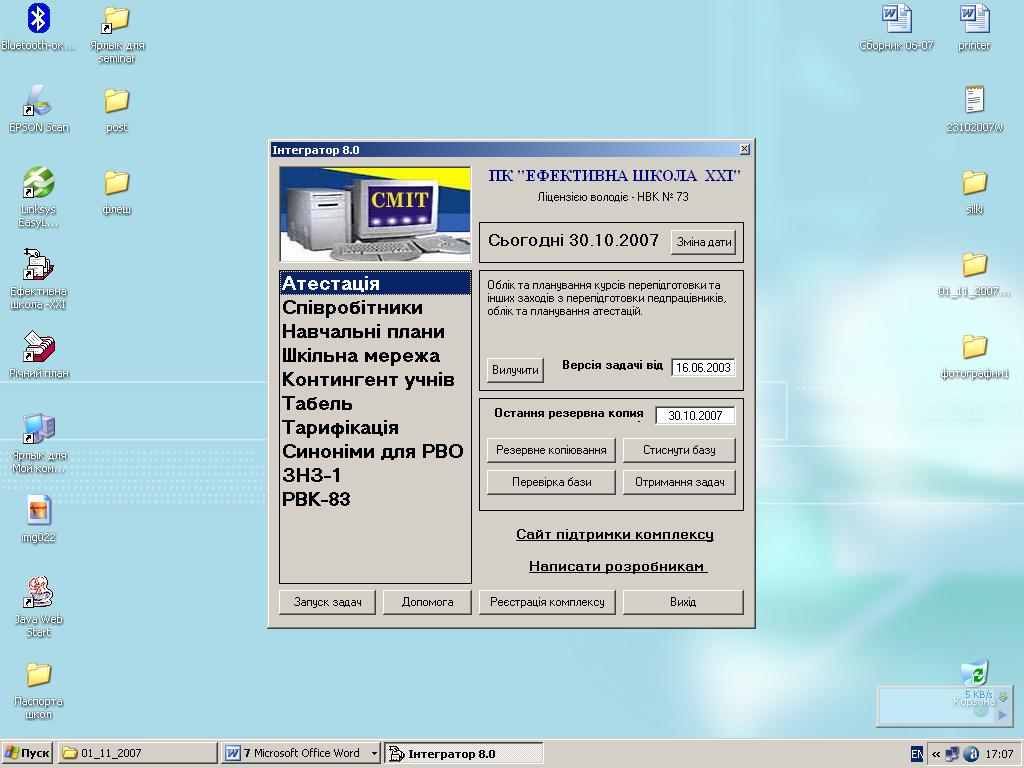The width and height of the screenshot is (1024, 768).
Task: Click the Остання резервна копія date field
Action: click(x=695, y=415)
